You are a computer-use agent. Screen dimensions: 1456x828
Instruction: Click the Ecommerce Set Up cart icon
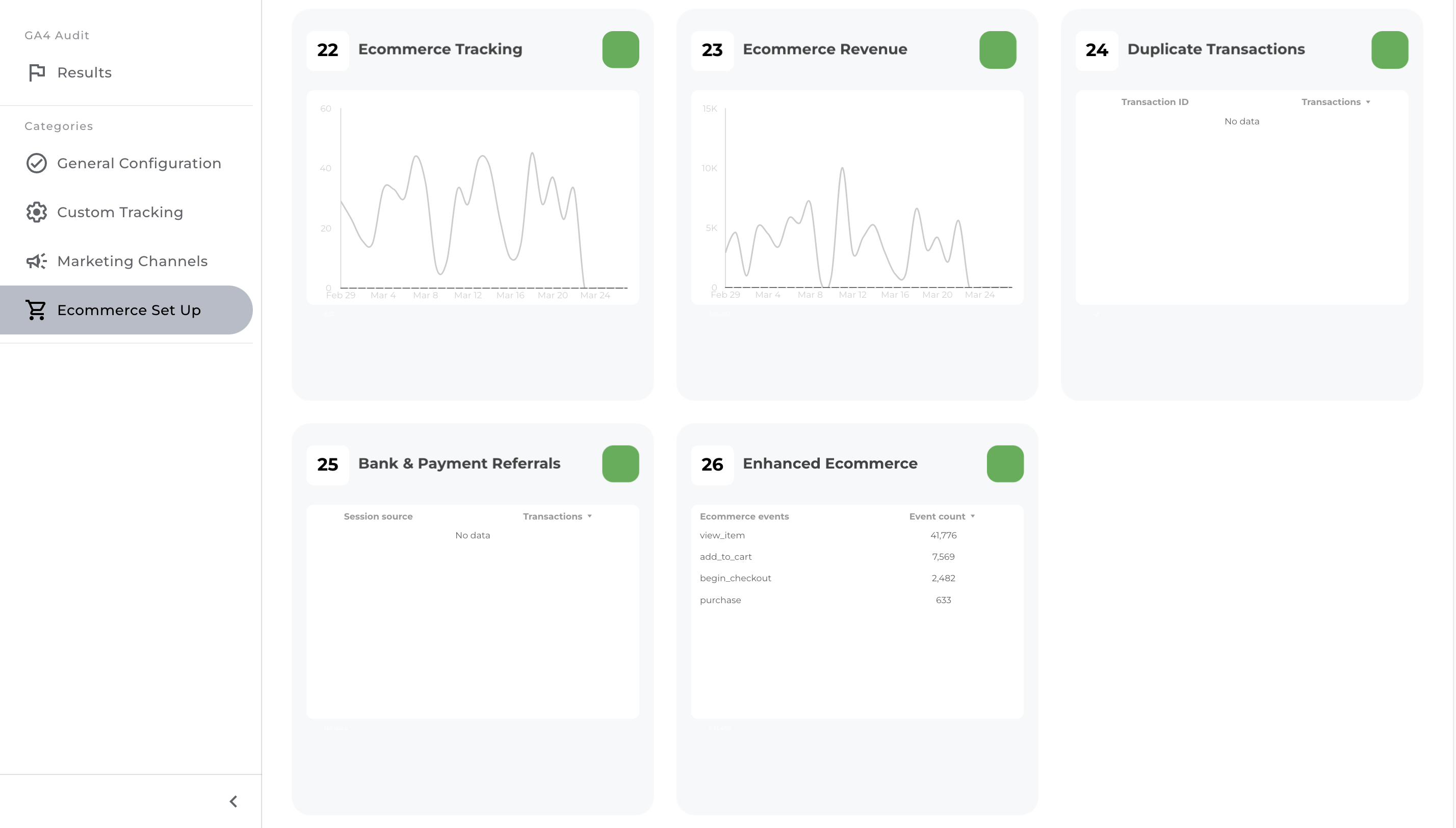pyautogui.click(x=36, y=310)
